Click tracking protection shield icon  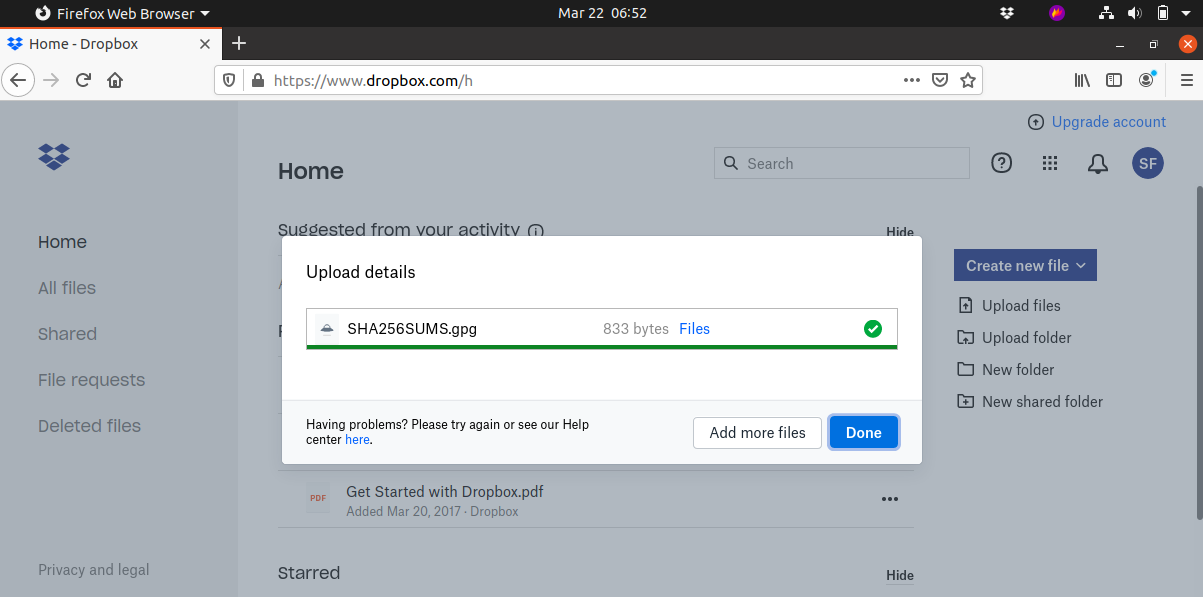coord(229,80)
